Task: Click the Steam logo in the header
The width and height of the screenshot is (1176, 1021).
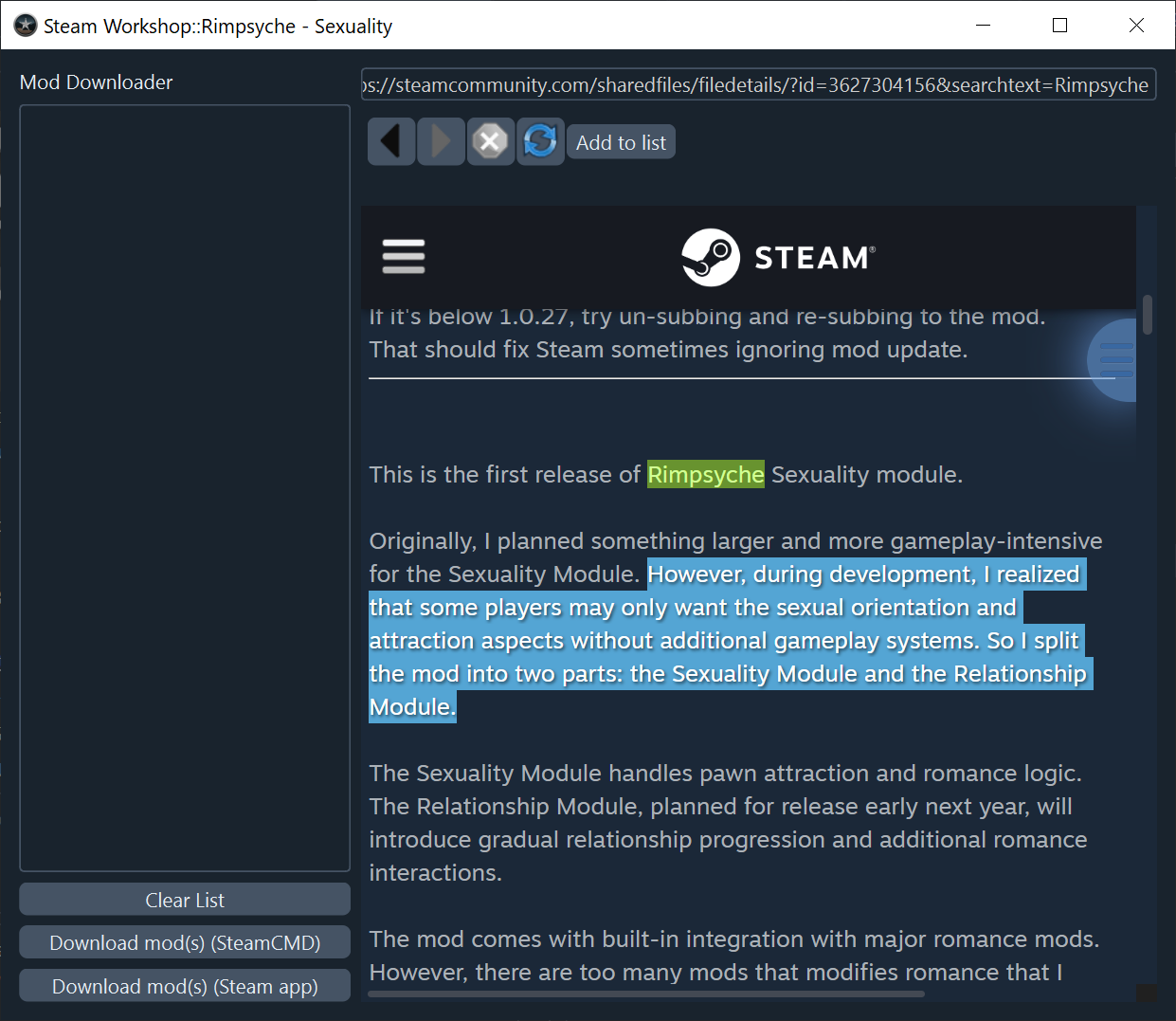Action: coord(778,257)
